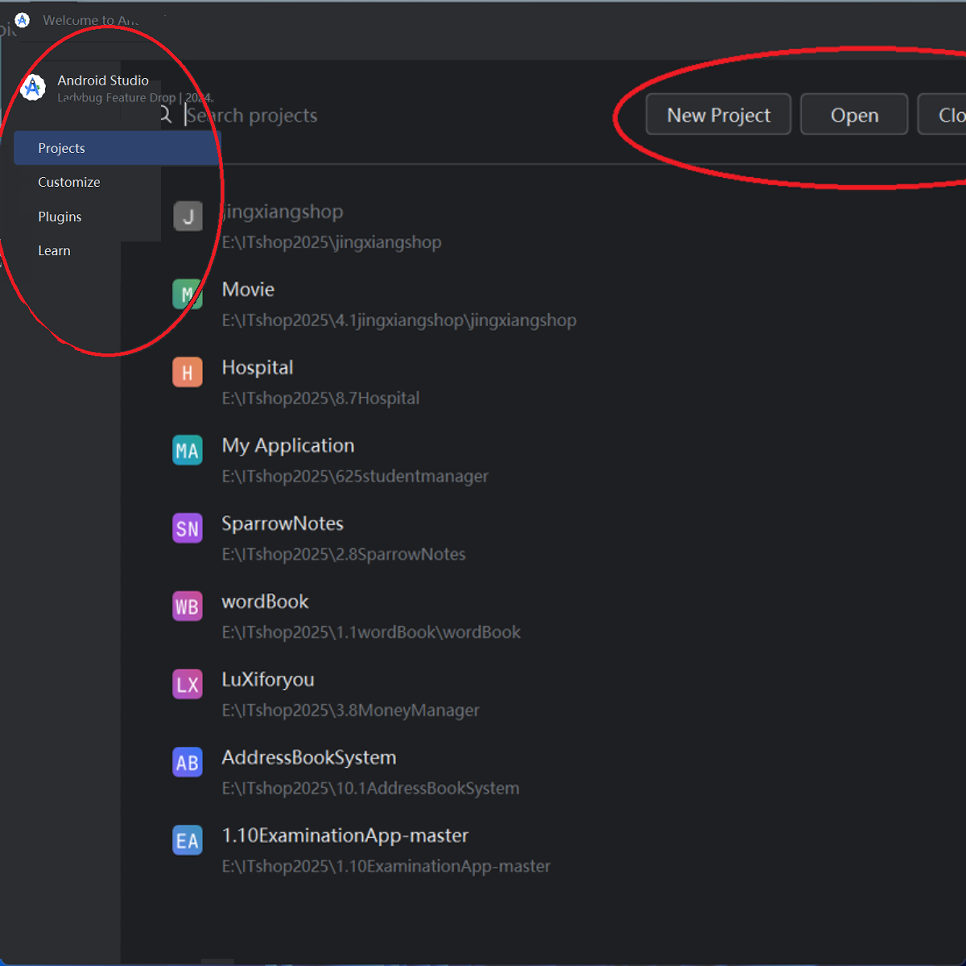Click the search magnifier icon
This screenshot has height=966, width=966.
tap(165, 115)
